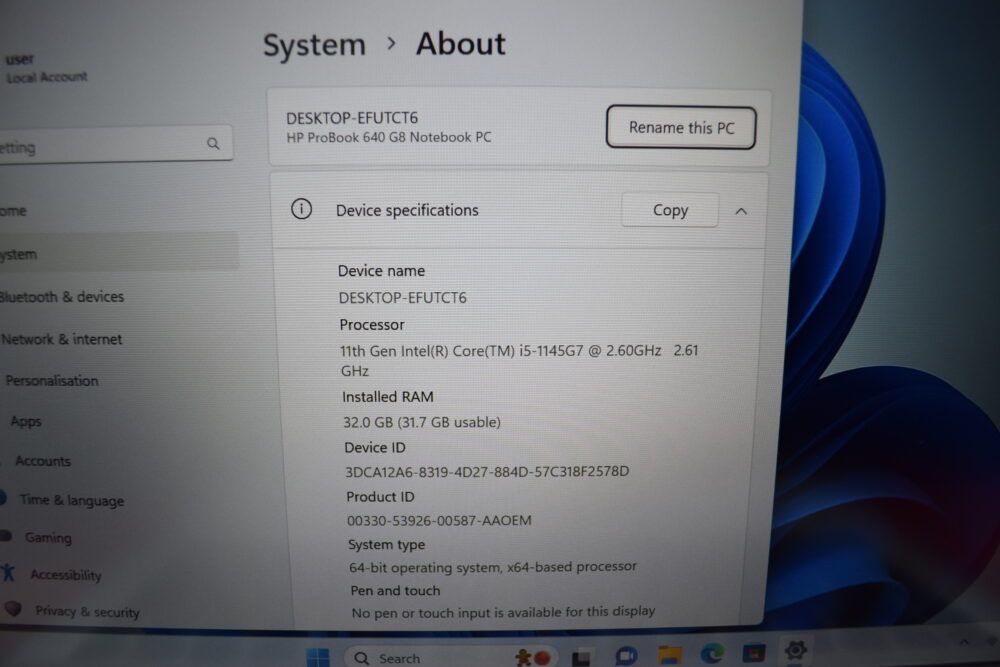Click the System type label

click(x=386, y=545)
